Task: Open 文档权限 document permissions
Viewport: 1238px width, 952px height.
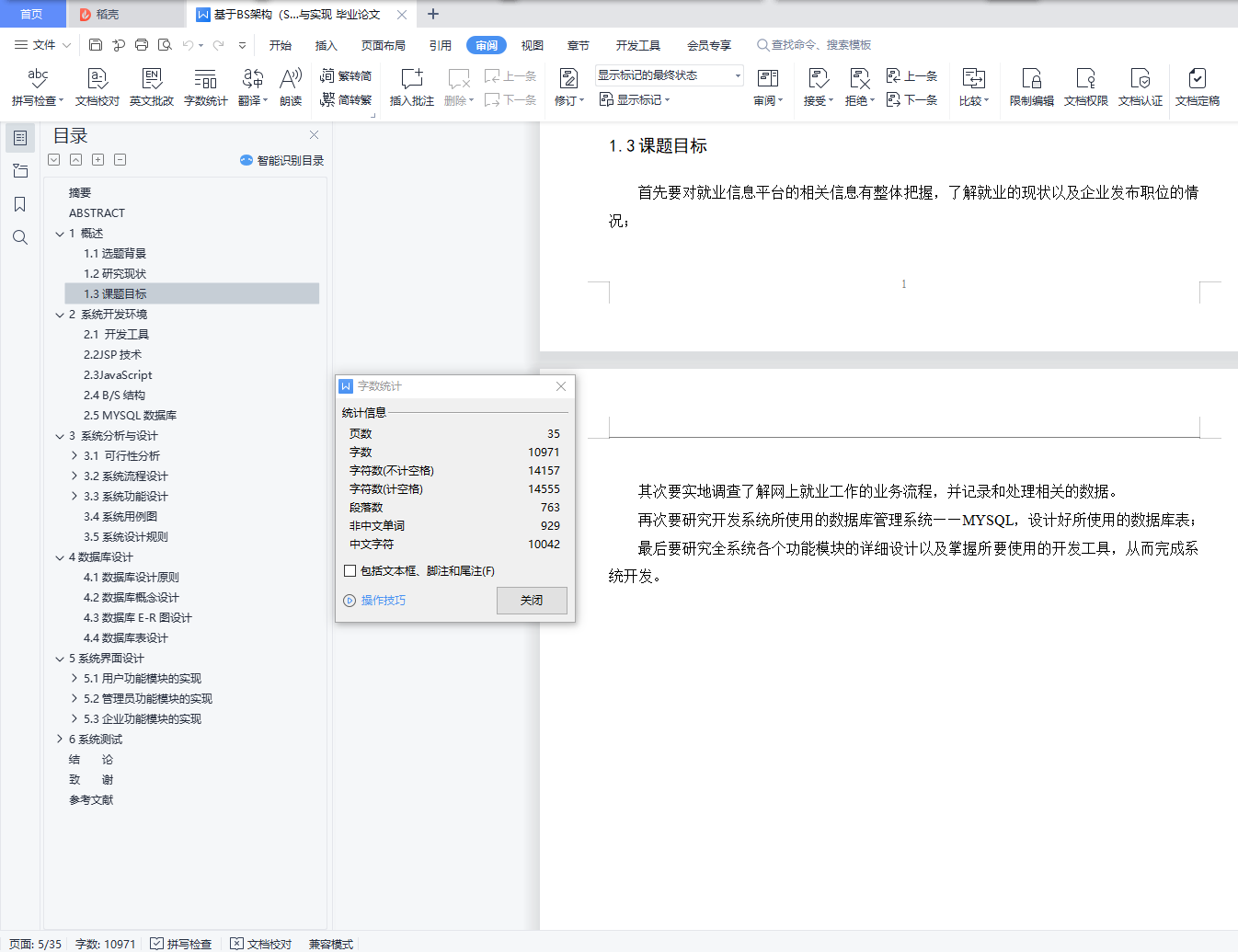Action: tap(1086, 86)
